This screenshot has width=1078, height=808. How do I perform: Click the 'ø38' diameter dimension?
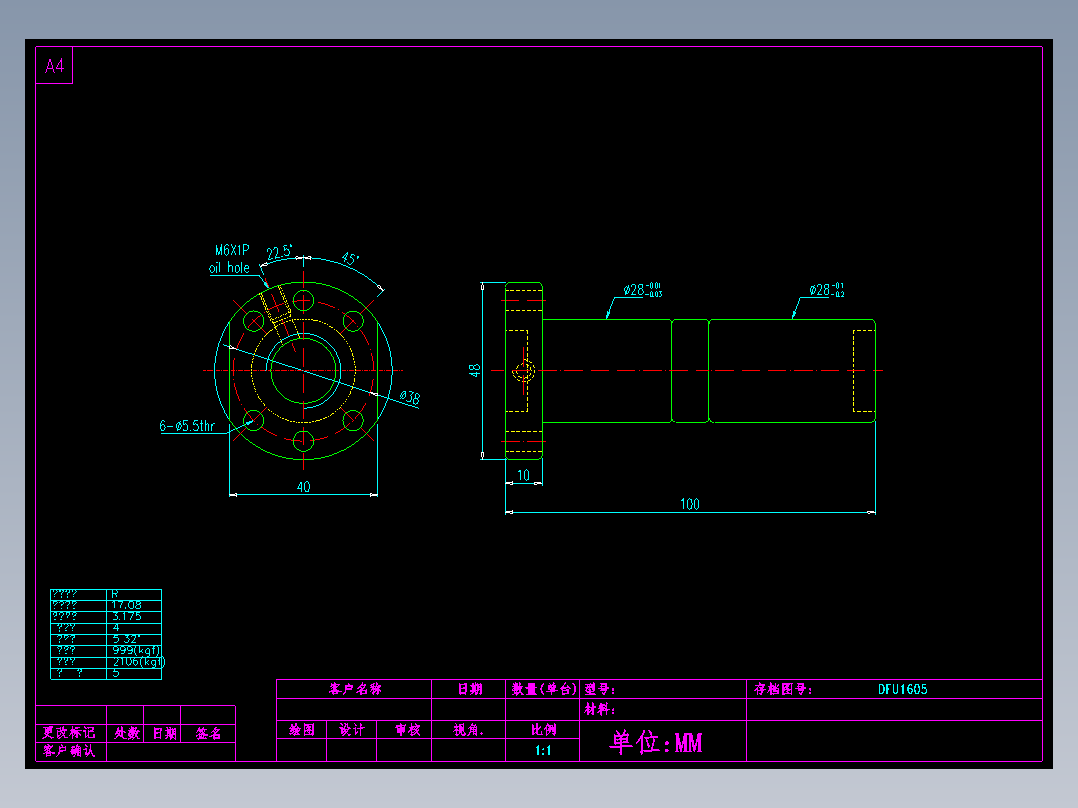click(x=410, y=397)
